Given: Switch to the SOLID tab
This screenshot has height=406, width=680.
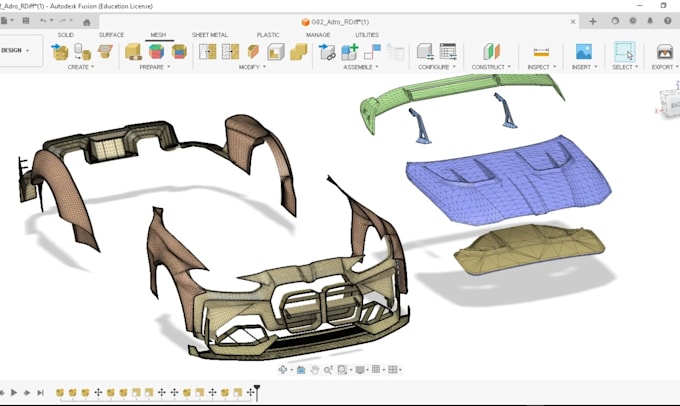Looking at the screenshot, I should coord(65,35).
